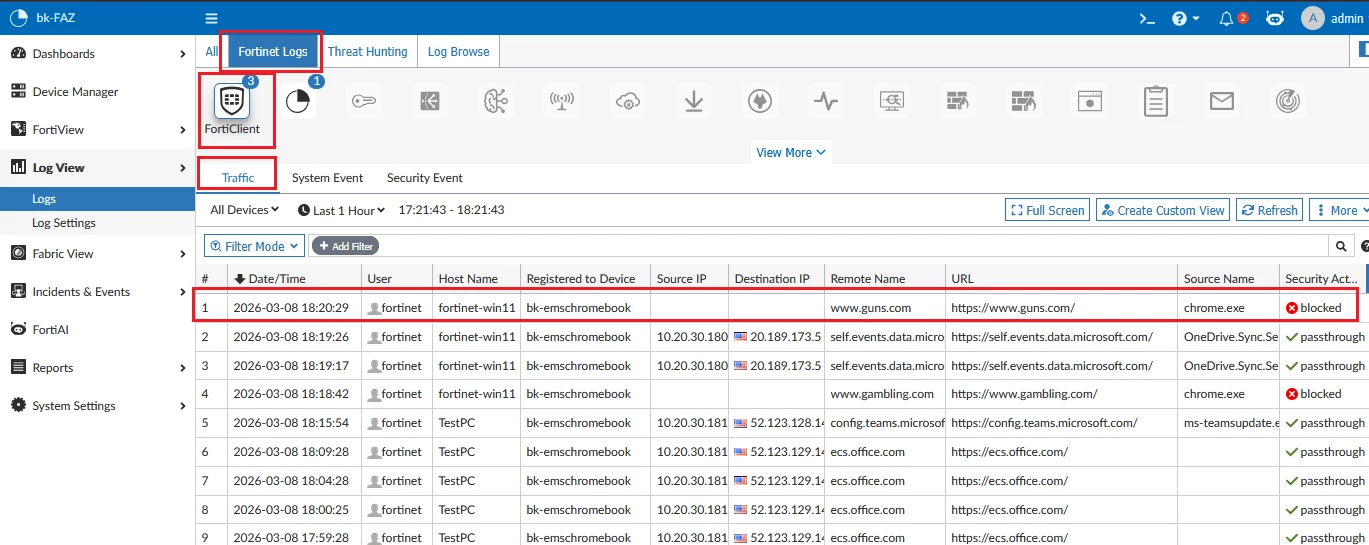Open System Settings in sidebar
This screenshot has width=1369, height=545.
pos(98,406)
